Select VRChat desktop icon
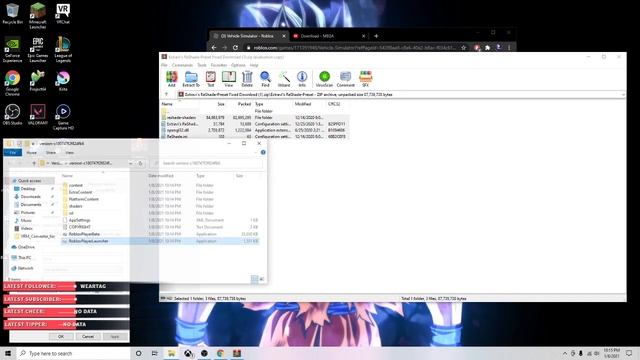Image resolution: width=640 pixels, height=360 pixels. [63, 14]
